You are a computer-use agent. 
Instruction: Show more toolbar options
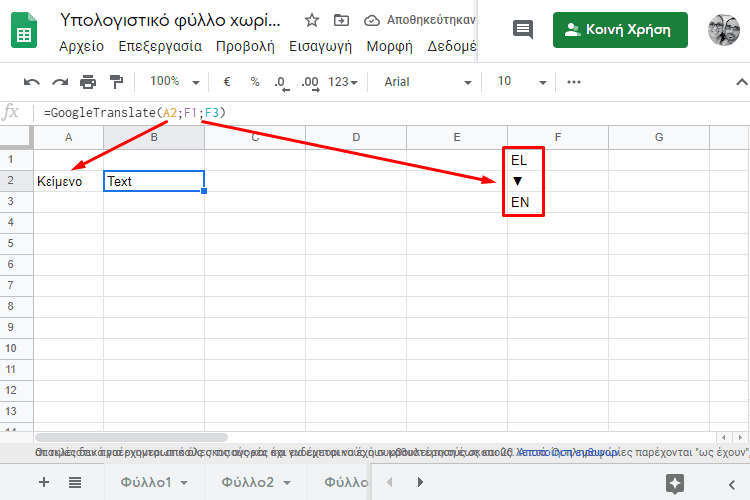coord(574,82)
